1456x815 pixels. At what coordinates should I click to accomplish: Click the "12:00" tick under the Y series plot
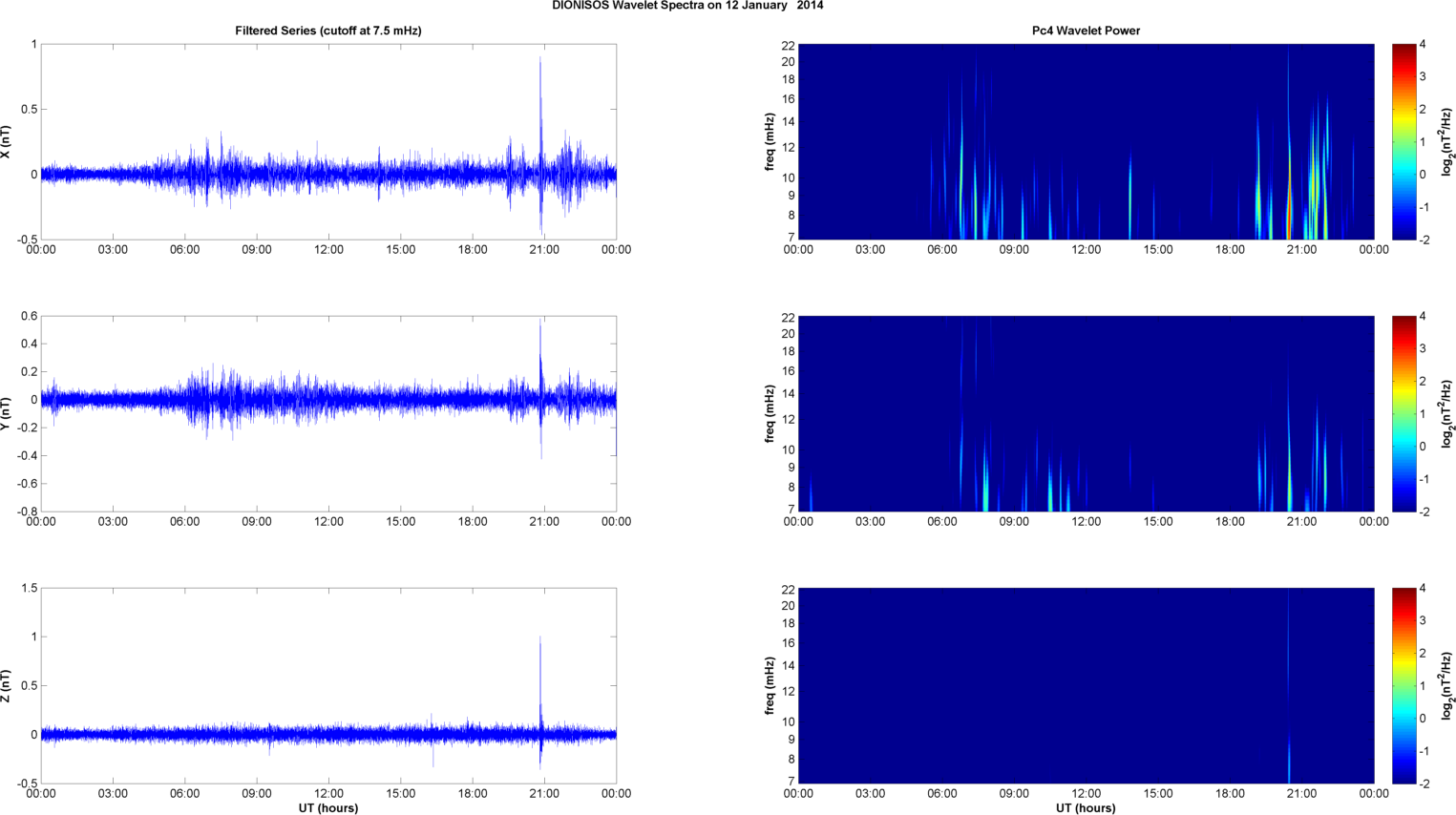click(x=328, y=522)
